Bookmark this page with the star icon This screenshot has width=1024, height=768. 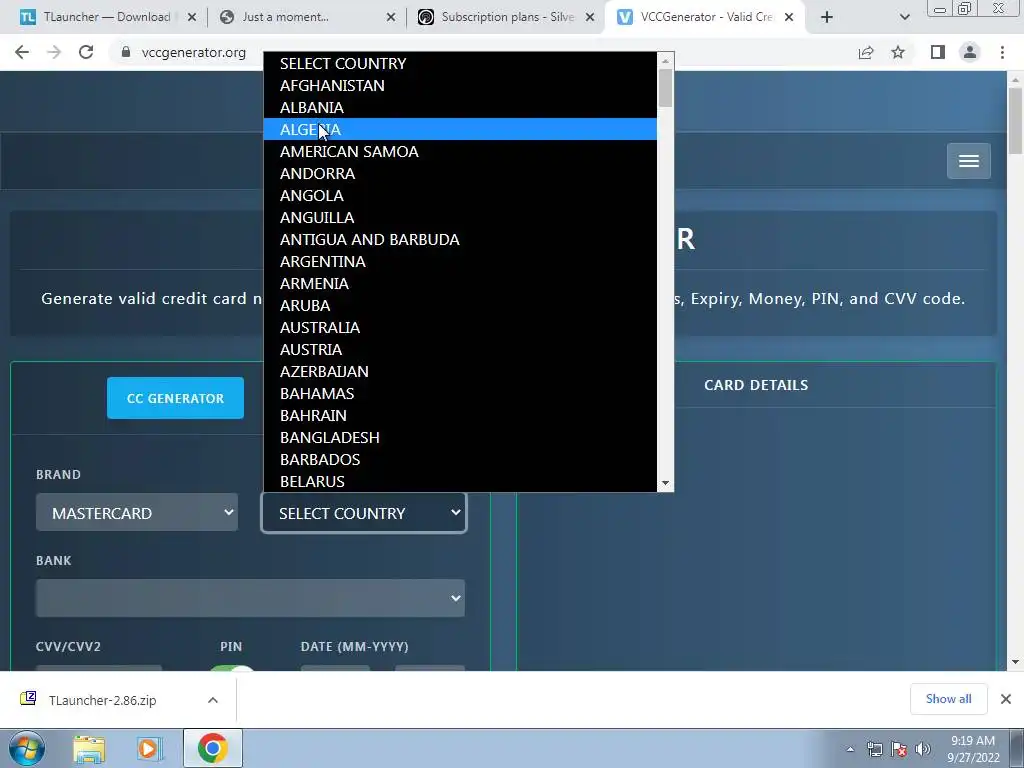pyautogui.click(x=898, y=52)
